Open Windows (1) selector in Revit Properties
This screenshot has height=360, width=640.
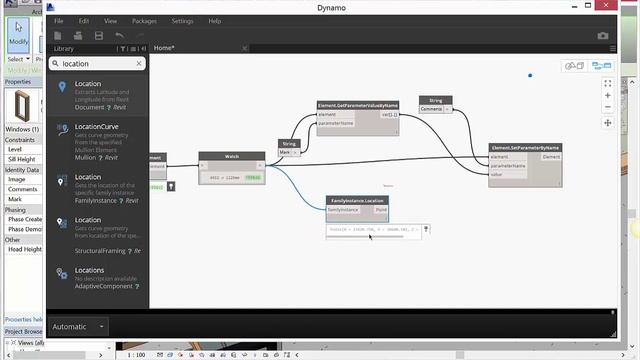tap(22, 129)
